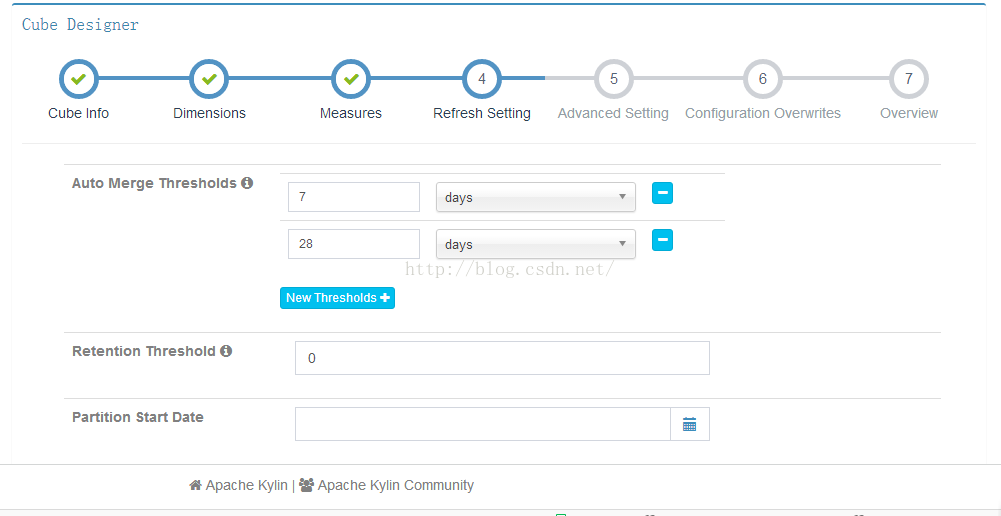Click the Cube Designer heading text
Image resolution: width=1001 pixels, height=516 pixels.
pyautogui.click(x=80, y=24)
